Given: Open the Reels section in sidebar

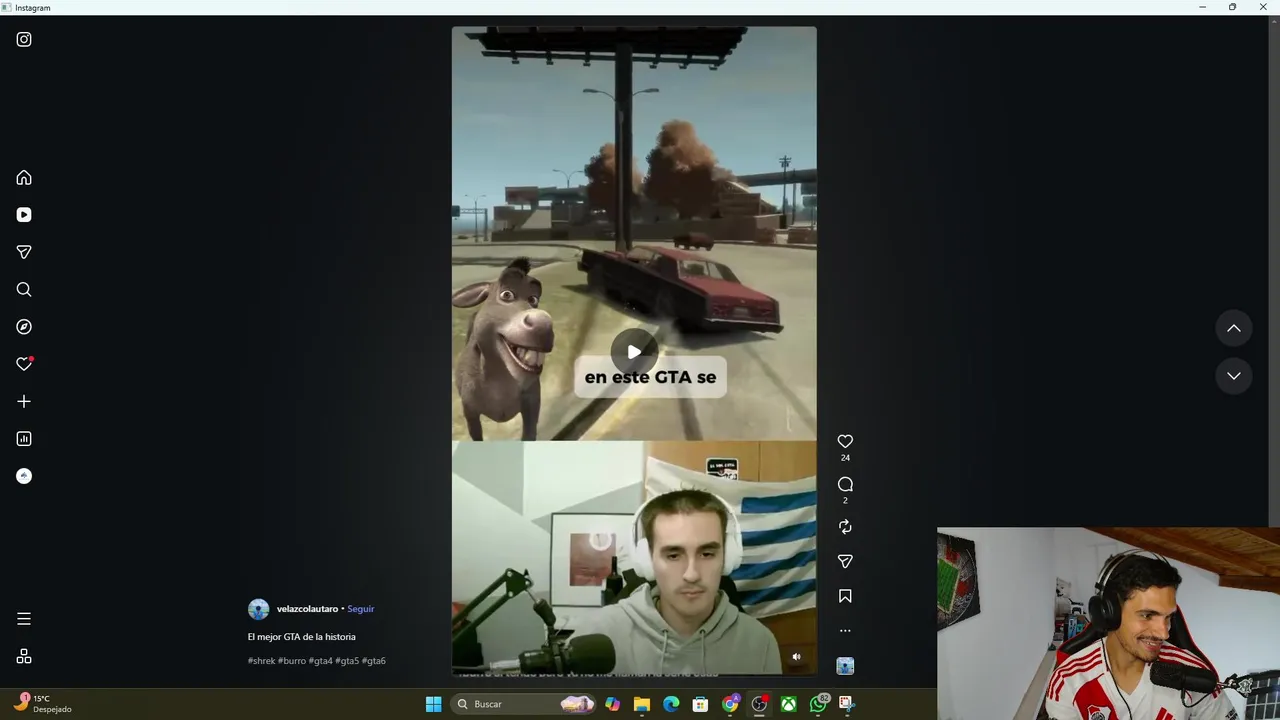Looking at the screenshot, I should [x=24, y=215].
